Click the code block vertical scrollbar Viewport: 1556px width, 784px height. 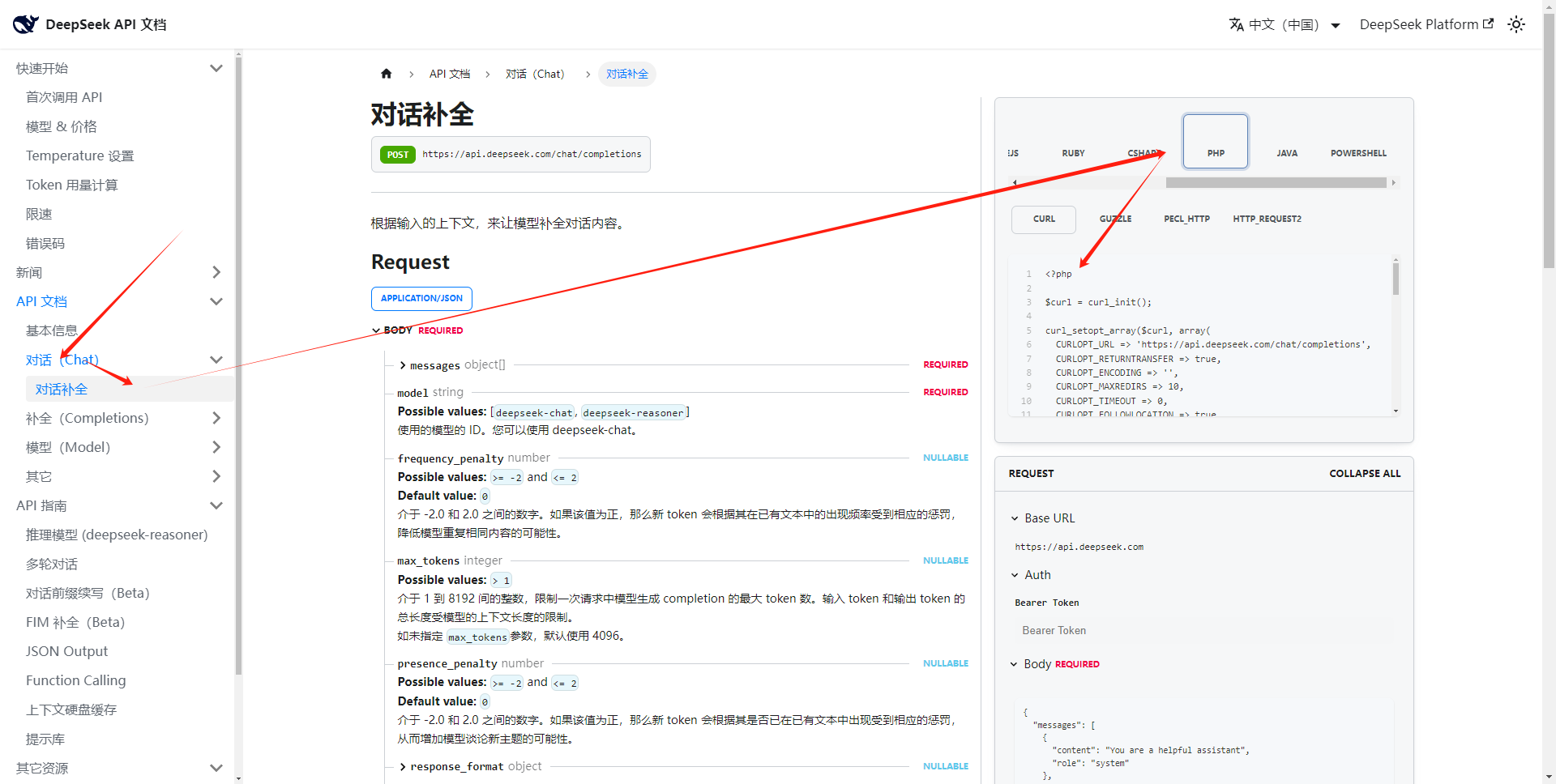[x=1396, y=279]
